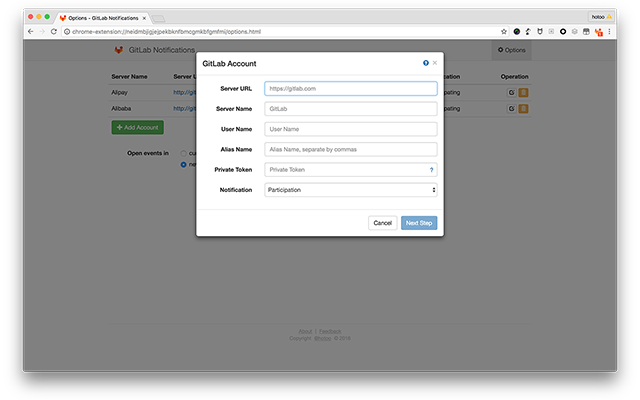Click the help icon in dialog header
Image resolution: width=640 pixels, height=400 pixels.
(x=426, y=63)
